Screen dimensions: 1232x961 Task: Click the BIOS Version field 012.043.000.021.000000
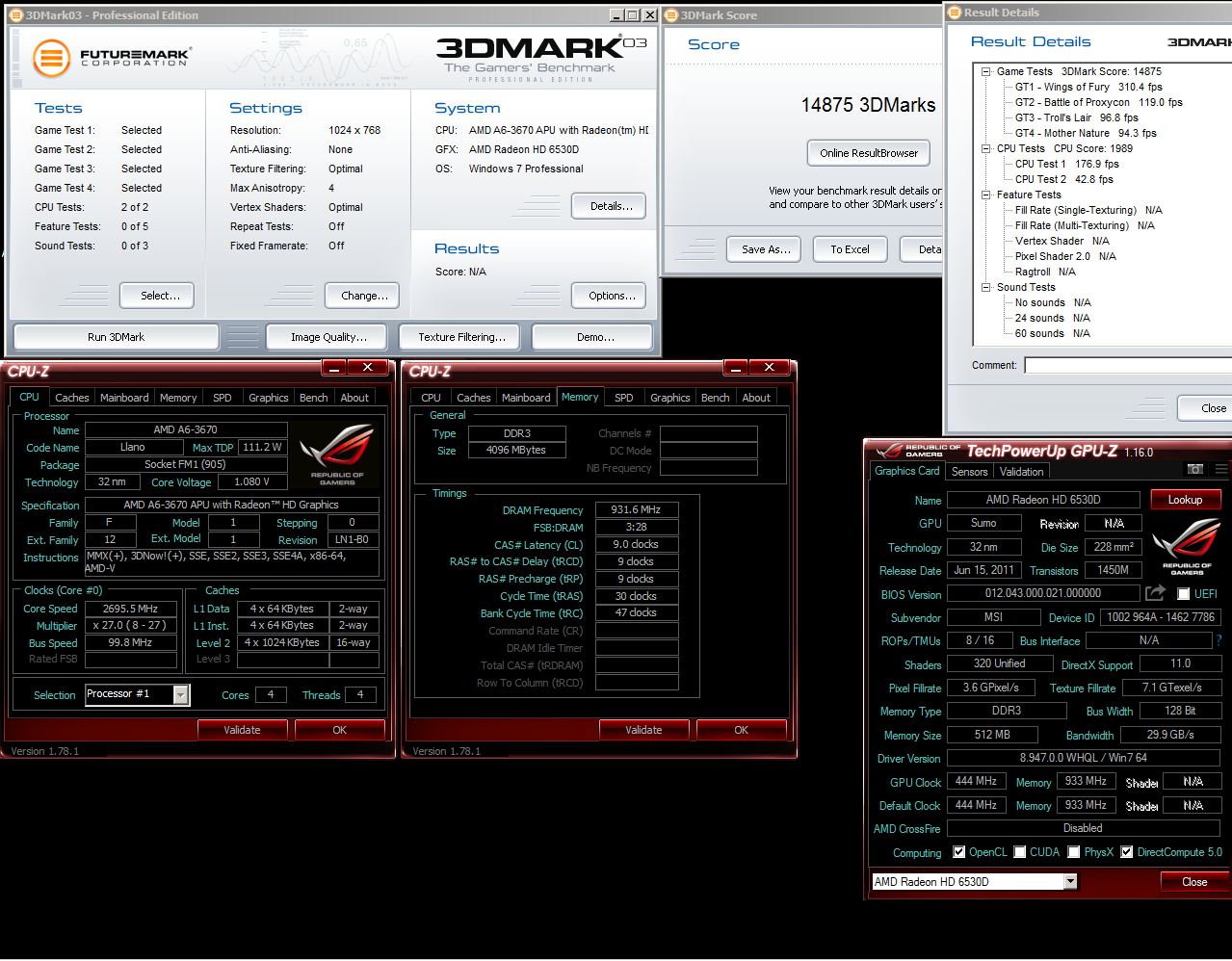coord(1043,593)
